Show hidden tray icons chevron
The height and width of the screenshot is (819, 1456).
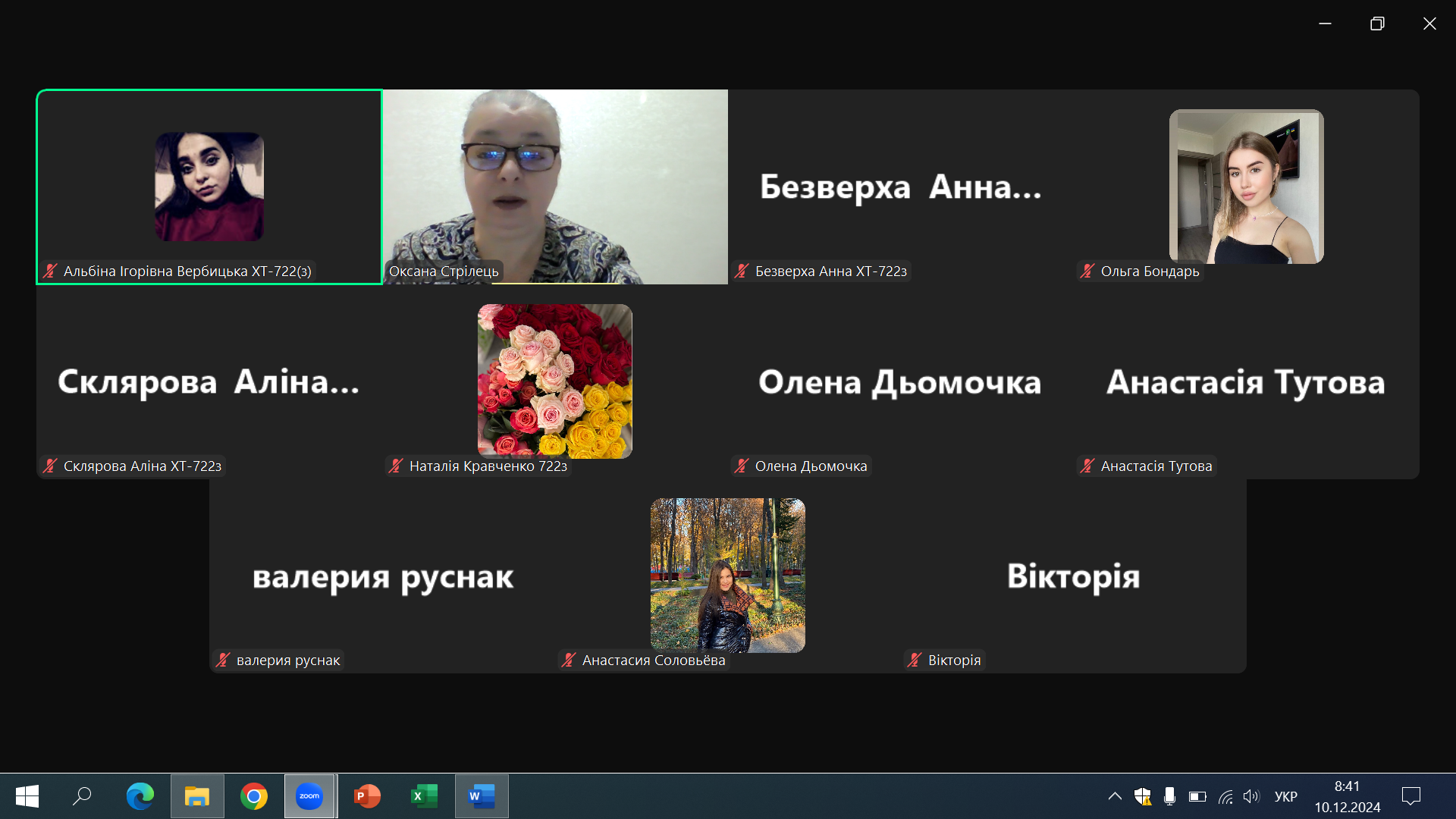pyautogui.click(x=1115, y=796)
